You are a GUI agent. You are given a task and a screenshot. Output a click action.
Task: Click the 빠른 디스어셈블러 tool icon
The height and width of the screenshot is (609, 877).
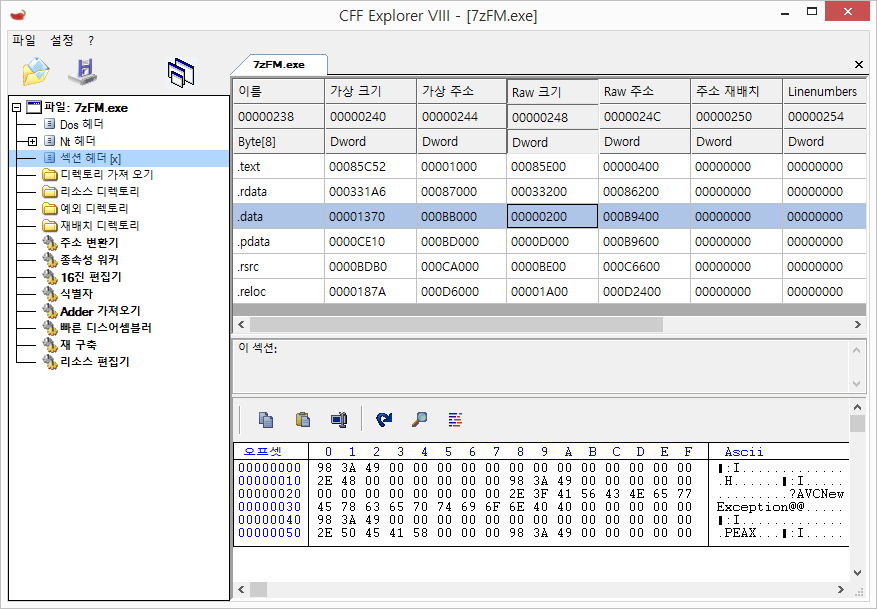click(x=50, y=328)
